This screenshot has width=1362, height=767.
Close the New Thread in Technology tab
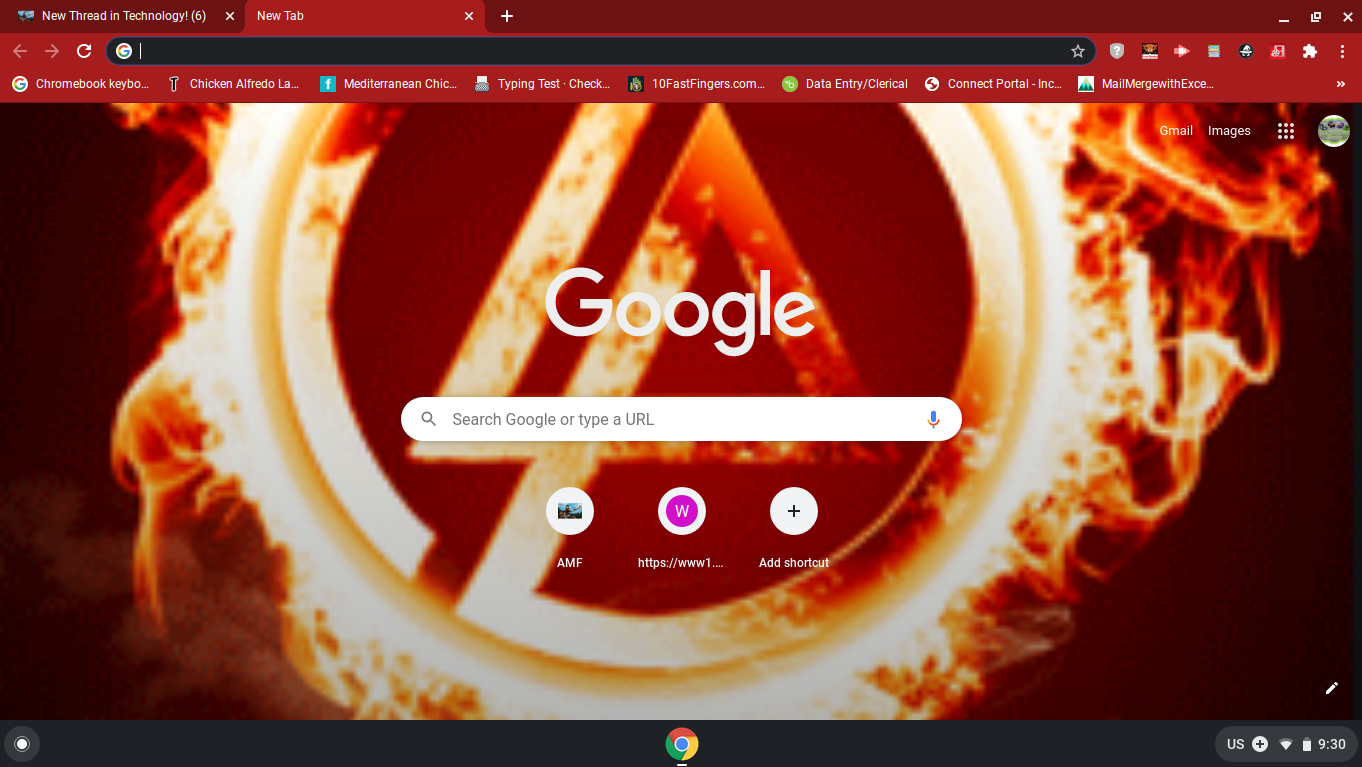(230, 16)
